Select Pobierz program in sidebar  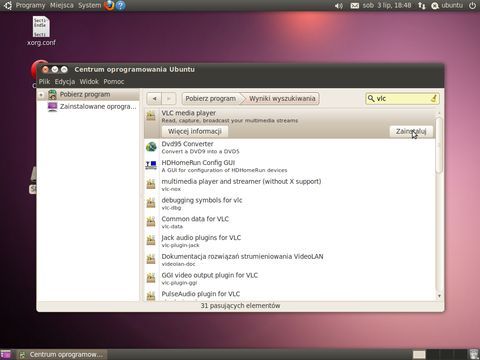tap(88, 95)
